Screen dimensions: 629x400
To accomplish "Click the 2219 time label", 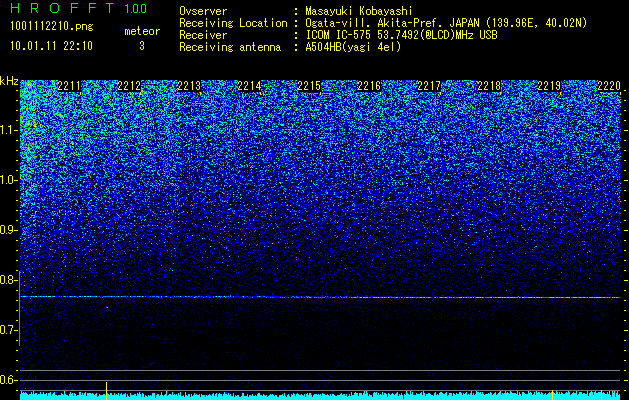I will coord(549,86).
